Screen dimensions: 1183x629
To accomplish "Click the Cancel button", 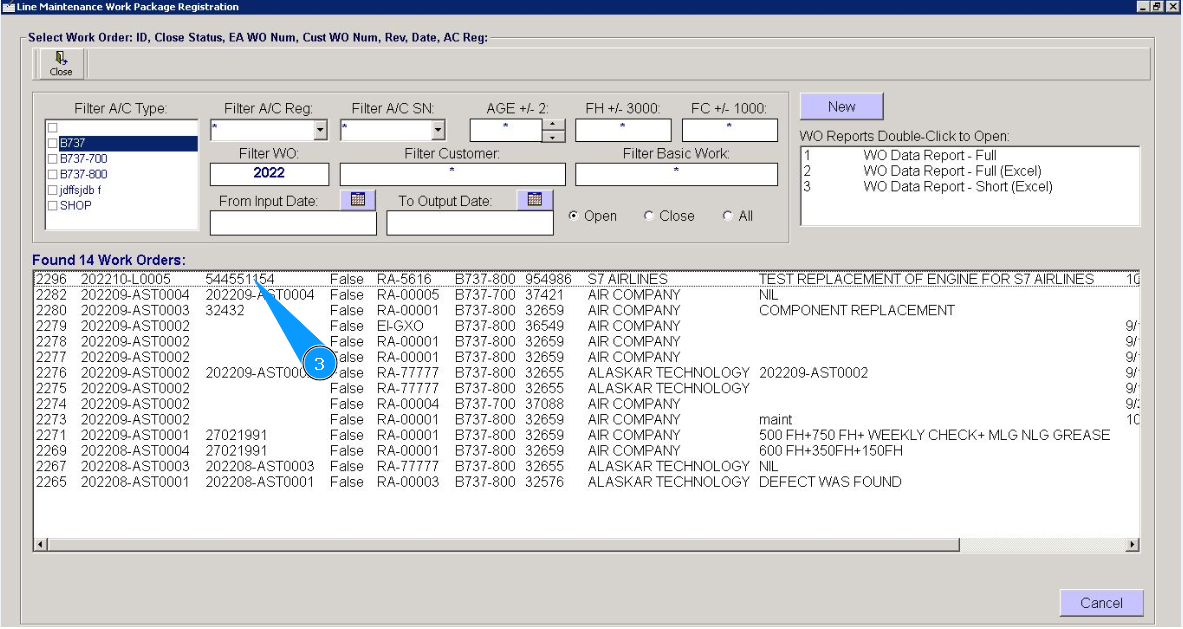I will [x=1101, y=603].
